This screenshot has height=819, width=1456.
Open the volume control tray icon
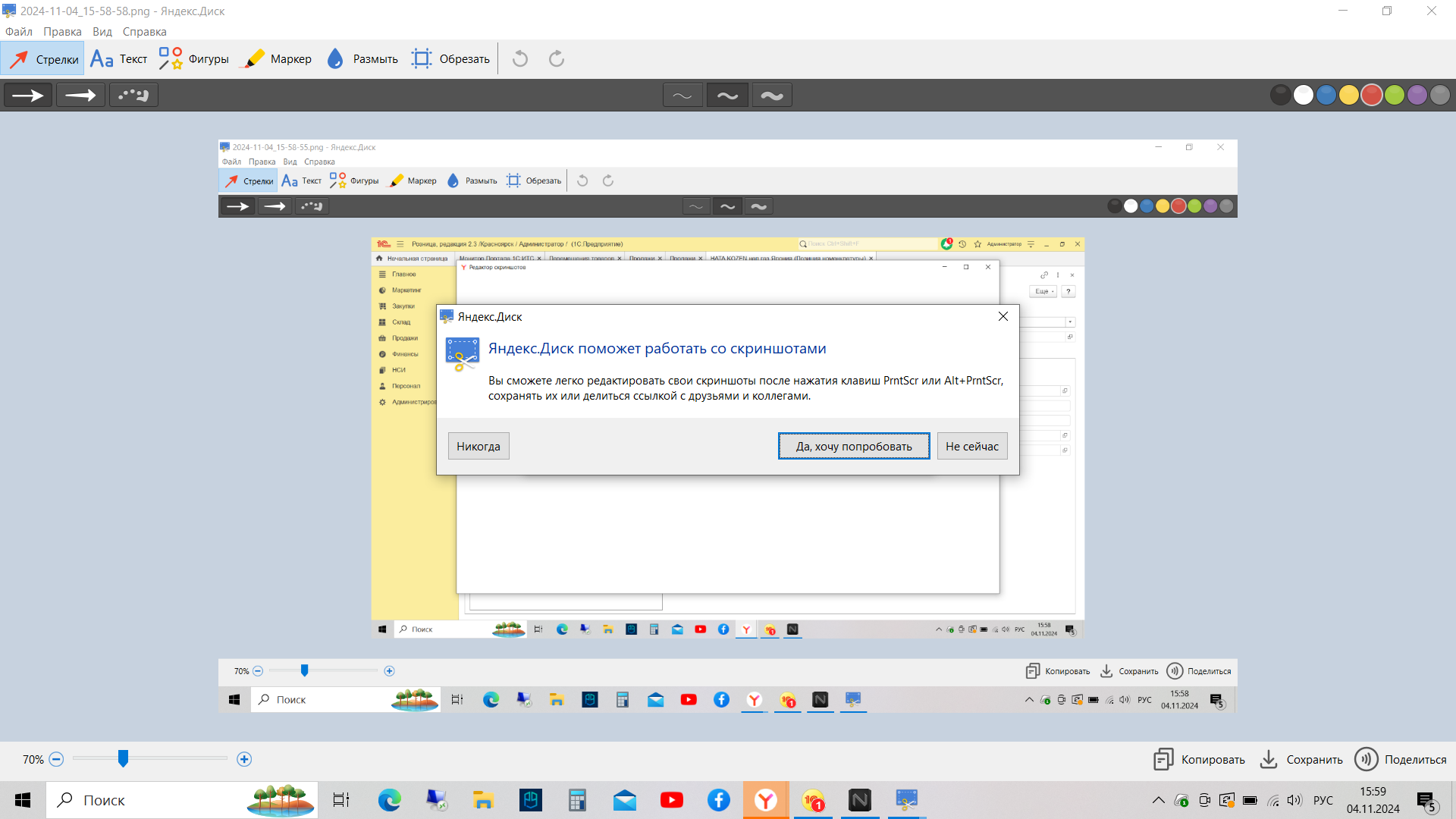1294,800
